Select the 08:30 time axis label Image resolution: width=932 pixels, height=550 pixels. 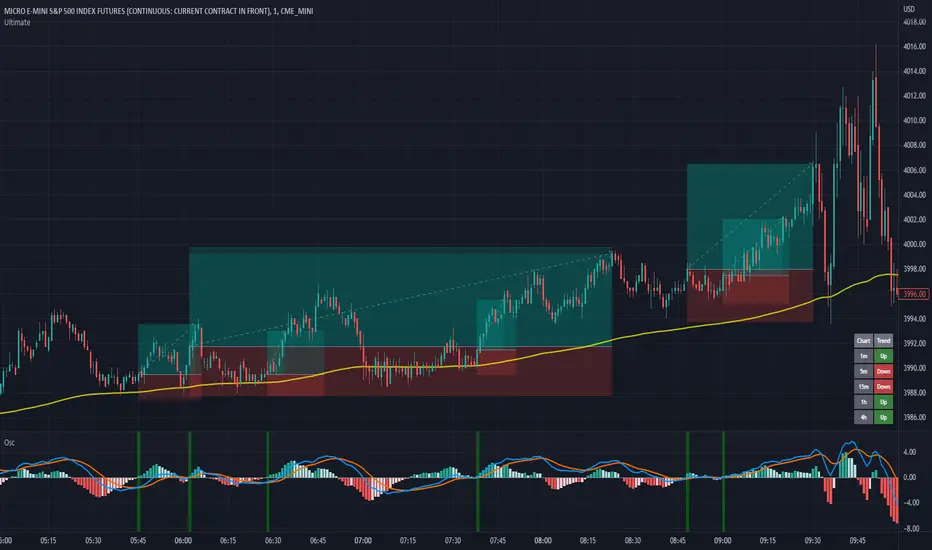[x=632, y=540]
